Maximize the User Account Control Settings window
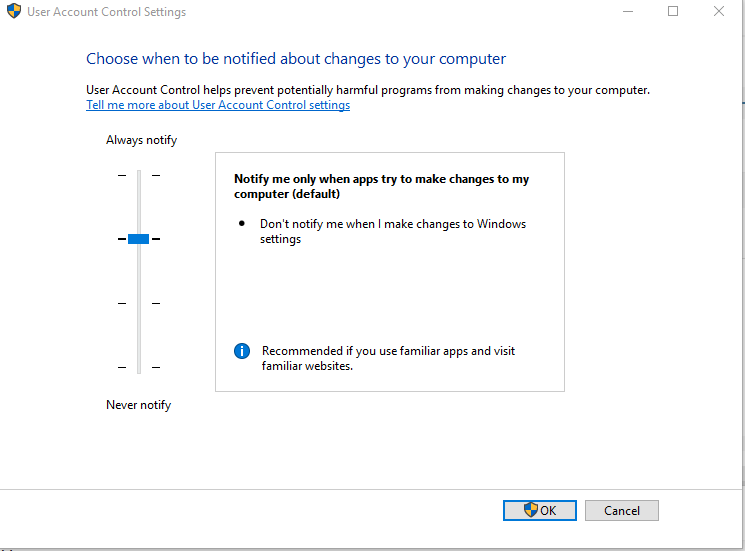 673,11
